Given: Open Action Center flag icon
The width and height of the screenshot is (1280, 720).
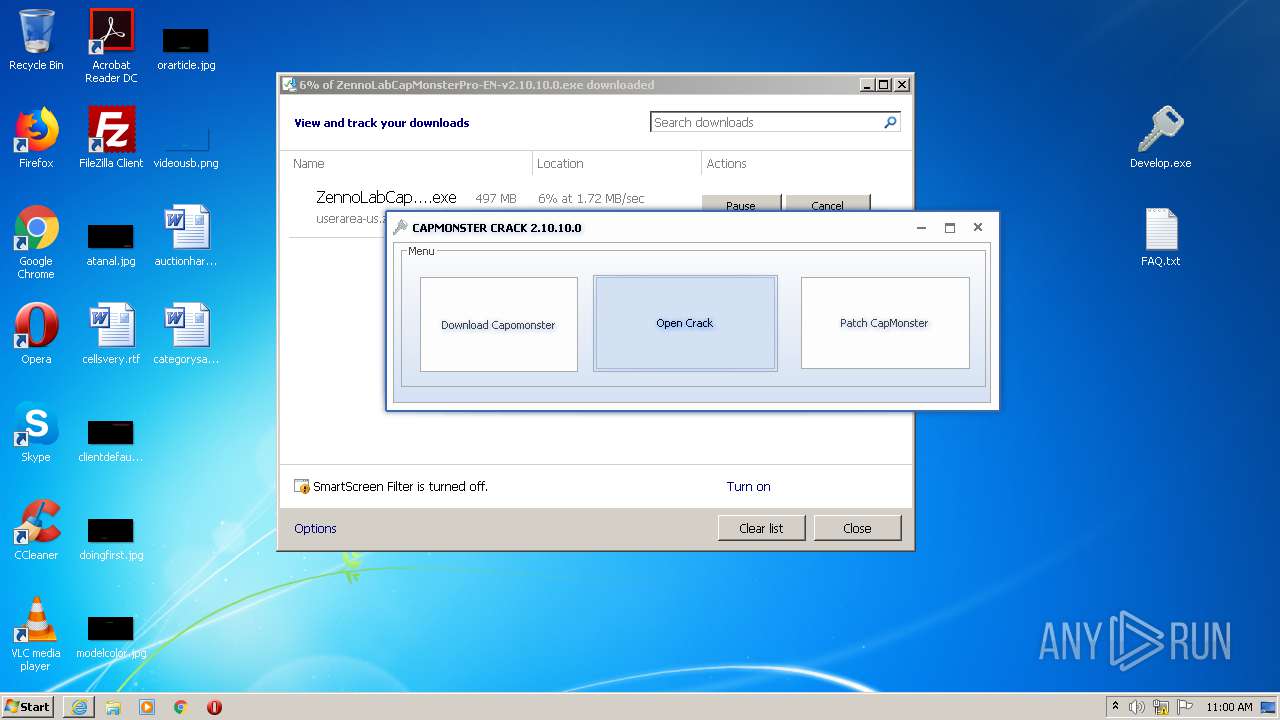Looking at the screenshot, I should [x=1185, y=707].
